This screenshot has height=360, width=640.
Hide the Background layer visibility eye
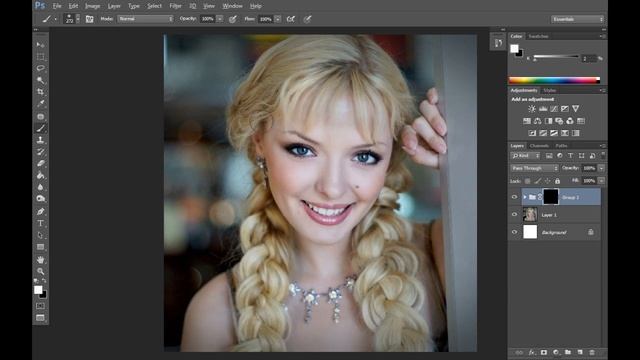tap(514, 232)
